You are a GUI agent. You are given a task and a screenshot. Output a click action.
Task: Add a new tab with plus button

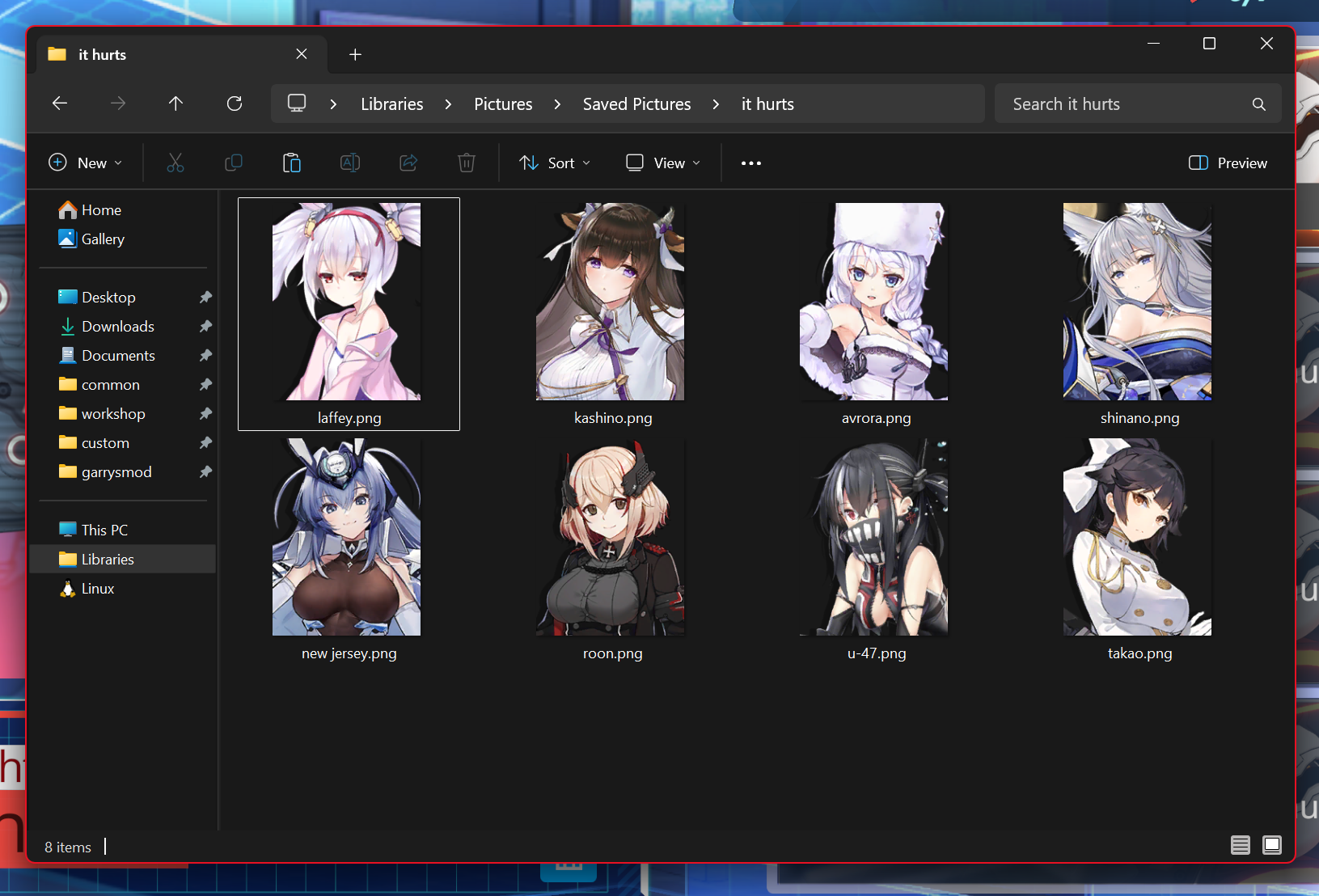pos(355,54)
